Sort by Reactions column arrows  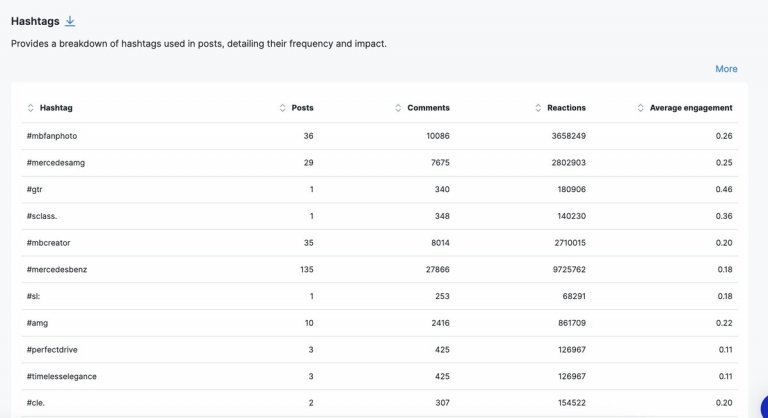click(538, 108)
